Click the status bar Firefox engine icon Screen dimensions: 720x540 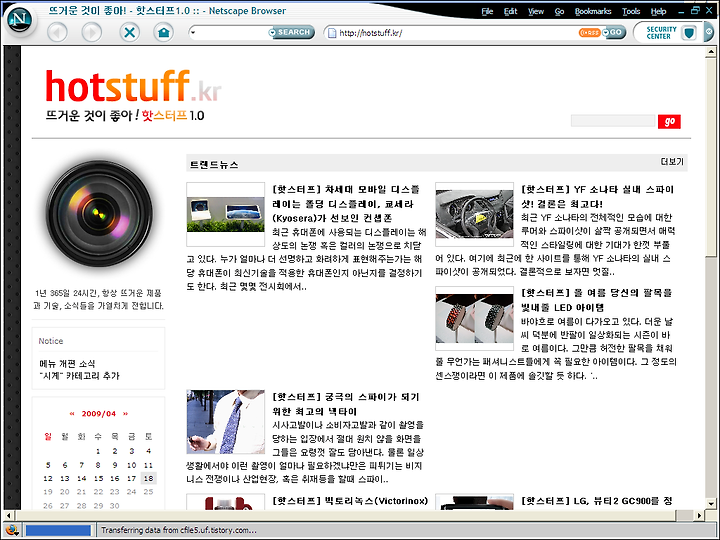pyautogui.click(x=12, y=530)
